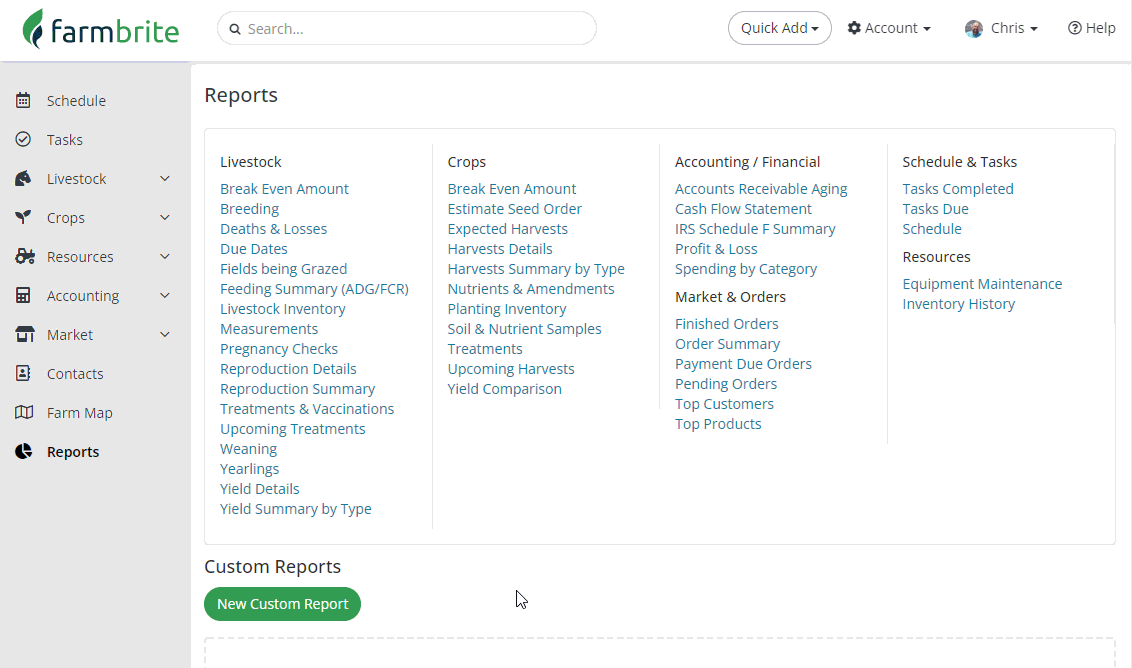Open the Spending by Category report
1132x668 pixels.
(746, 269)
